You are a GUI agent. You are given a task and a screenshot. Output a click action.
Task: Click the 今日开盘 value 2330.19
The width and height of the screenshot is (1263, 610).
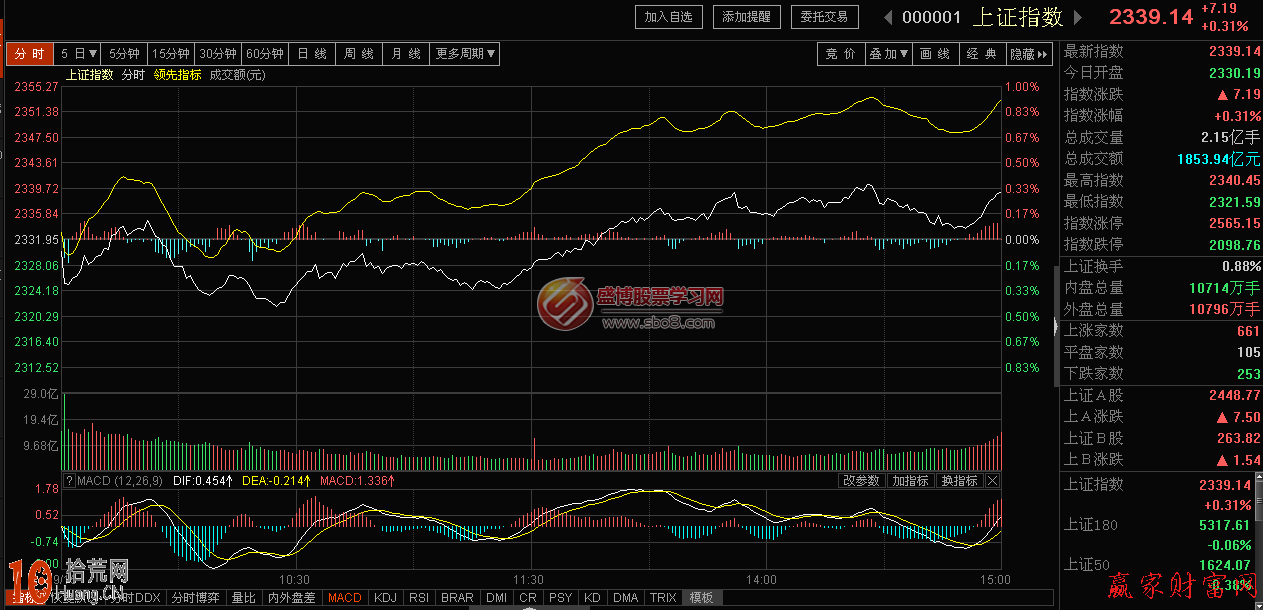click(1235, 73)
